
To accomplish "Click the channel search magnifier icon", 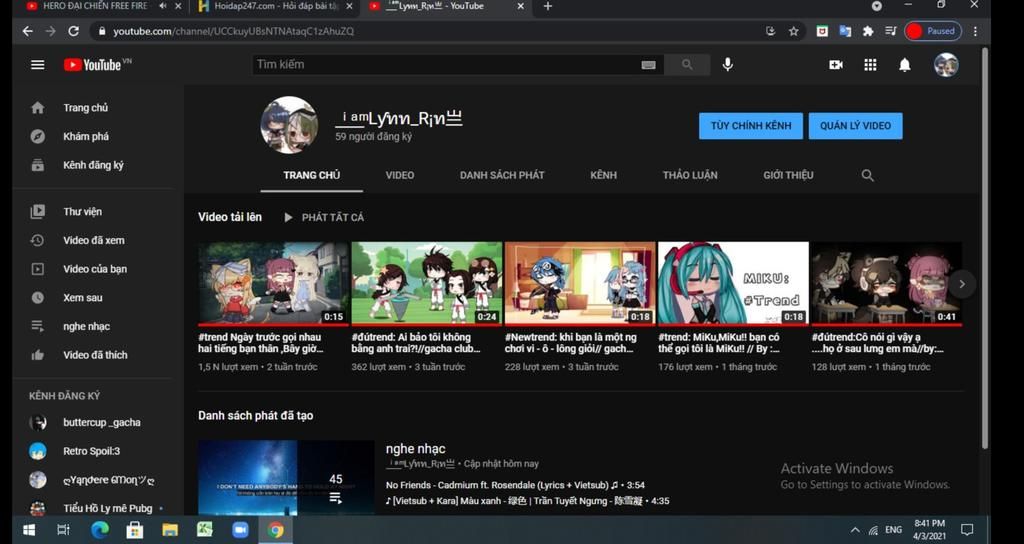I will [x=867, y=175].
